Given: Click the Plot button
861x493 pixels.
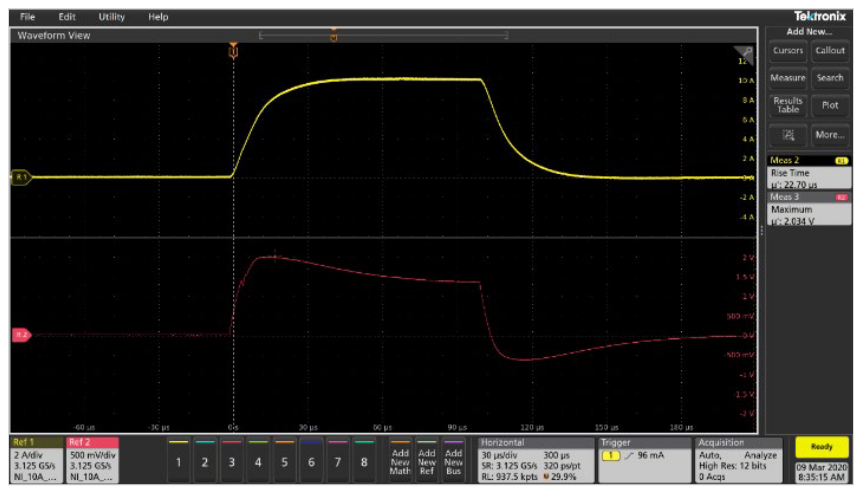Looking at the screenshot, I should click(830, 105).
